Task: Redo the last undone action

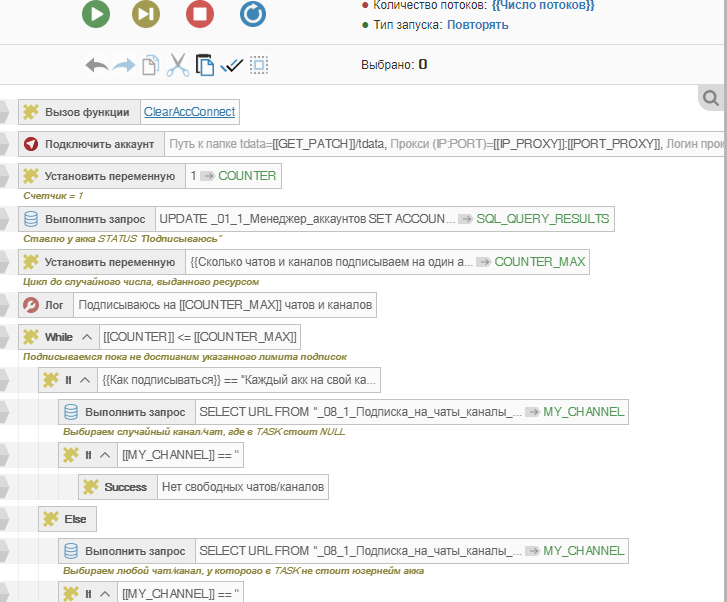Action: pyautogui.click(x=124, y=66)
